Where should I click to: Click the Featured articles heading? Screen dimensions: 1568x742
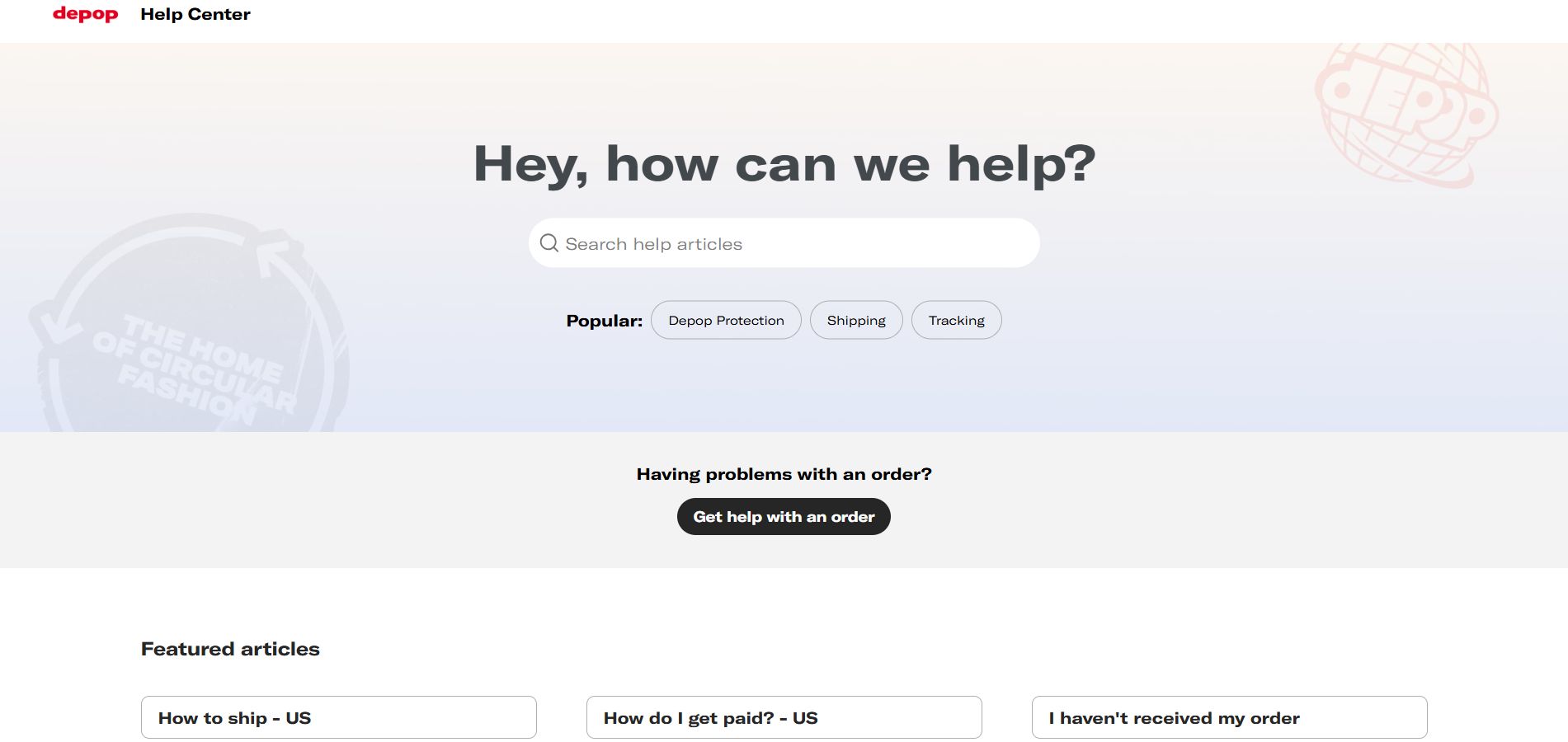230,649
